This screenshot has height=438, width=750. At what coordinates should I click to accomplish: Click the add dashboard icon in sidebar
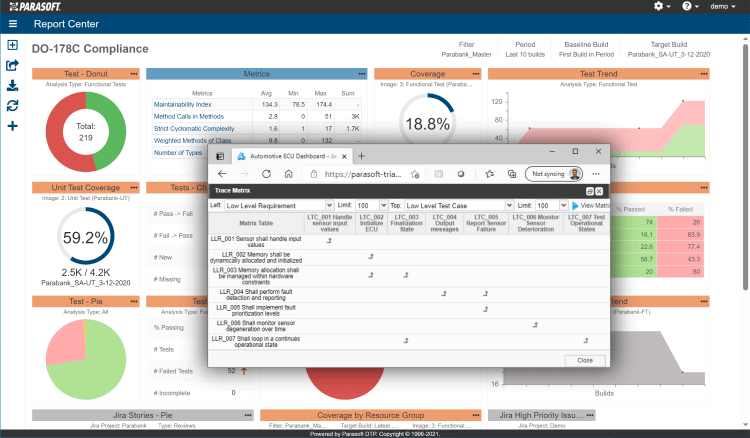[x=12, y=45]
